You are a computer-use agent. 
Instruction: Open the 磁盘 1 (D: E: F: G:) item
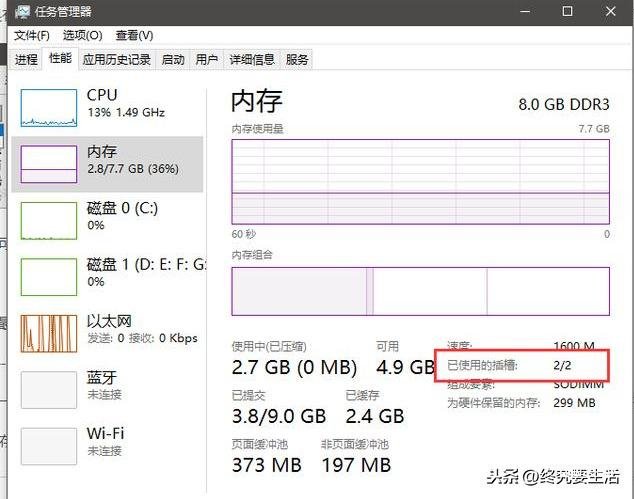coord(107,277)
